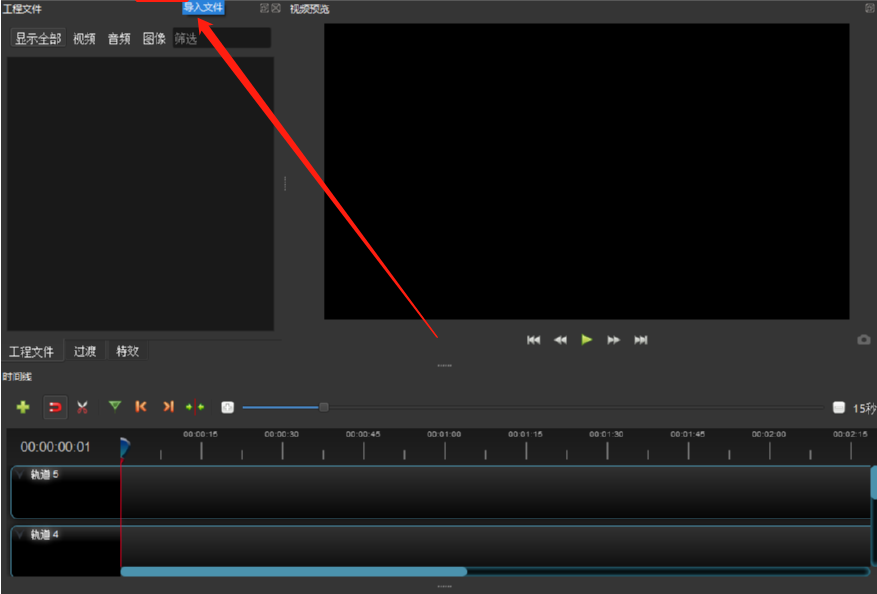This screenshot has height=594, width=877.
Task: Click the rewind playback button
Action: pyautogui.click(x=560, y=340)
